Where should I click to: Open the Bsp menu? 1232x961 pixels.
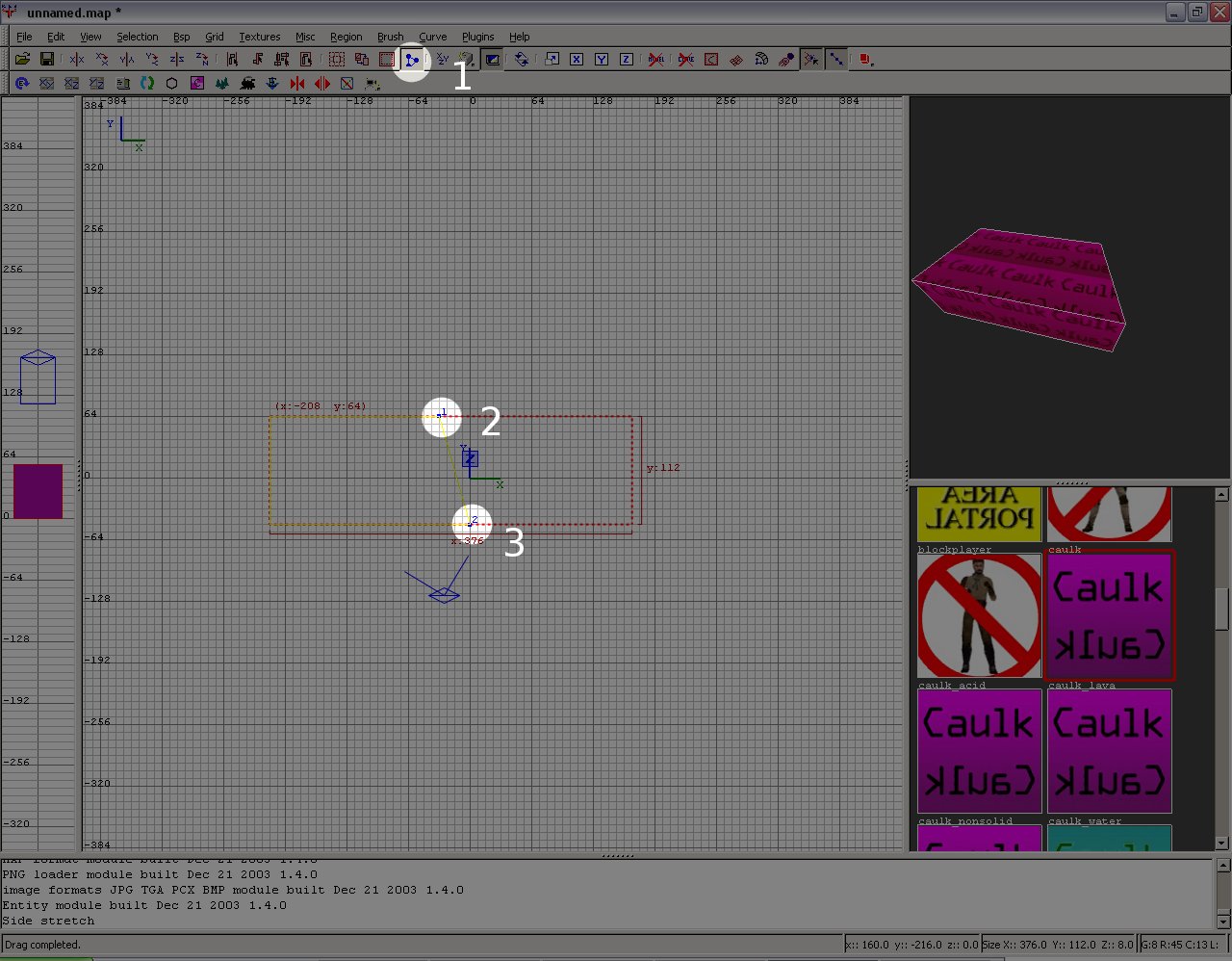181,37
